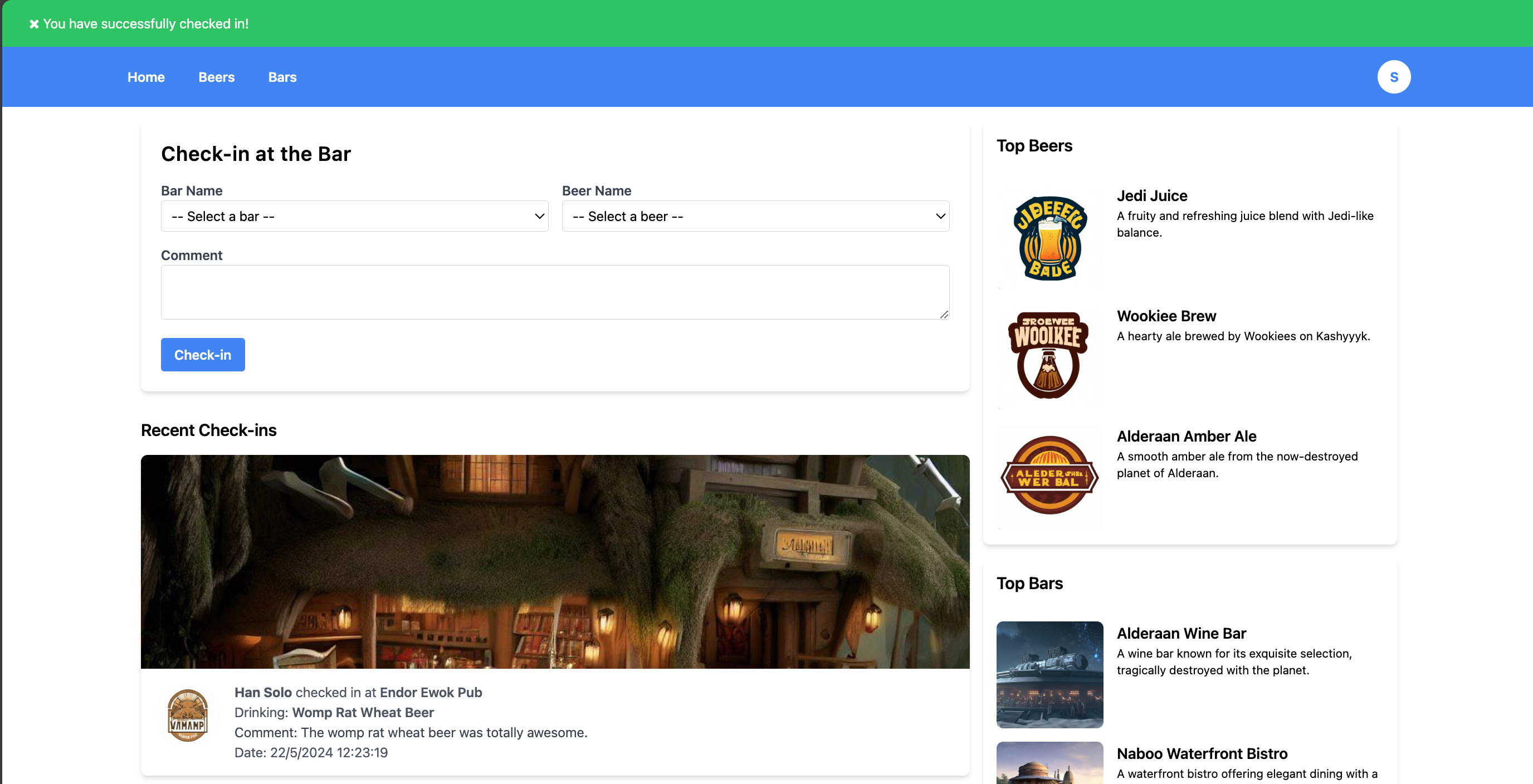The height and width of the screenshot is (784, 1533).
Task: Click the Wookiee Brew beer logo
Action: (x=1049, y=357)
